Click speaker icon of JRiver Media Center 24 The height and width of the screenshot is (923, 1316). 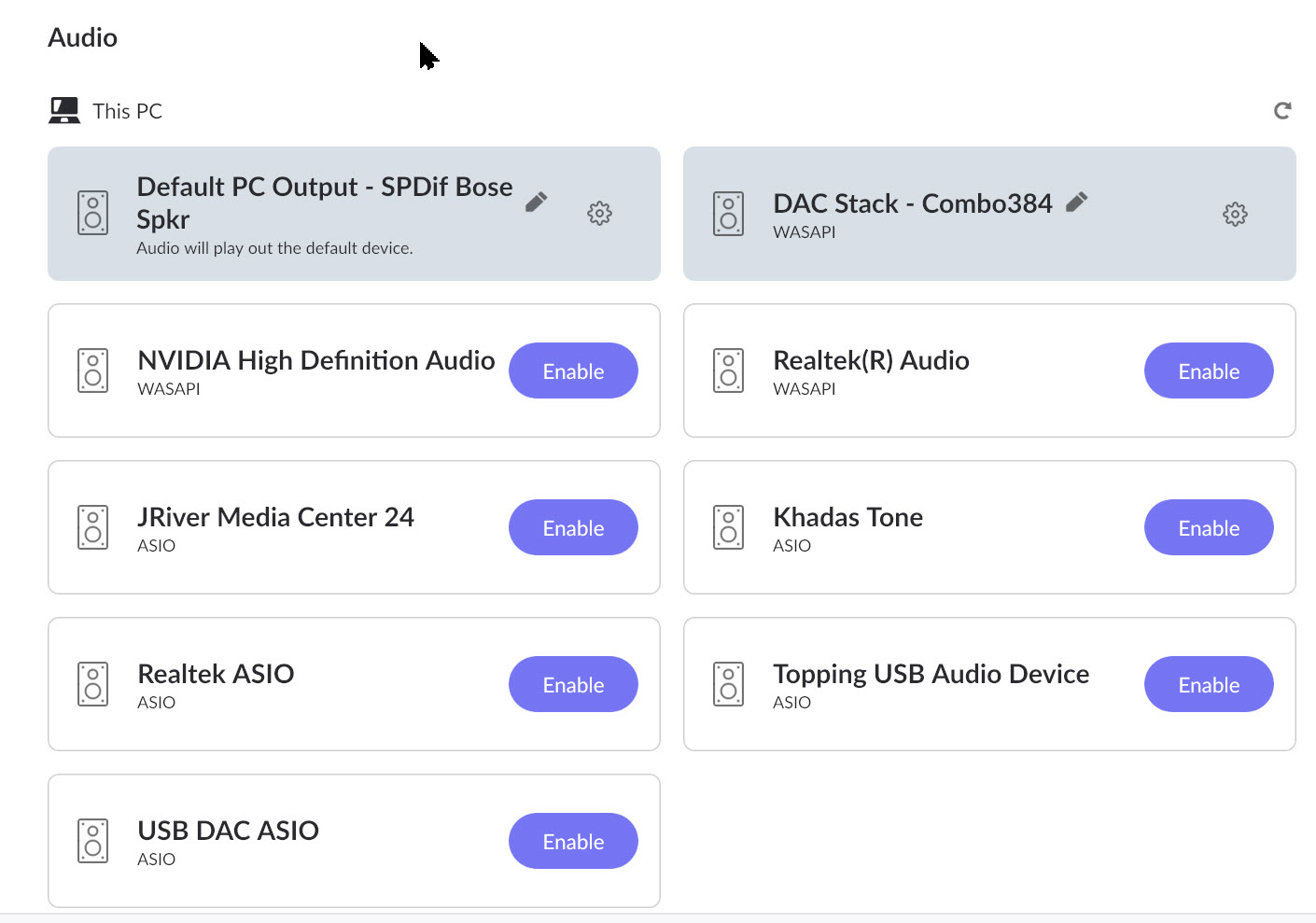coord(92,527)
